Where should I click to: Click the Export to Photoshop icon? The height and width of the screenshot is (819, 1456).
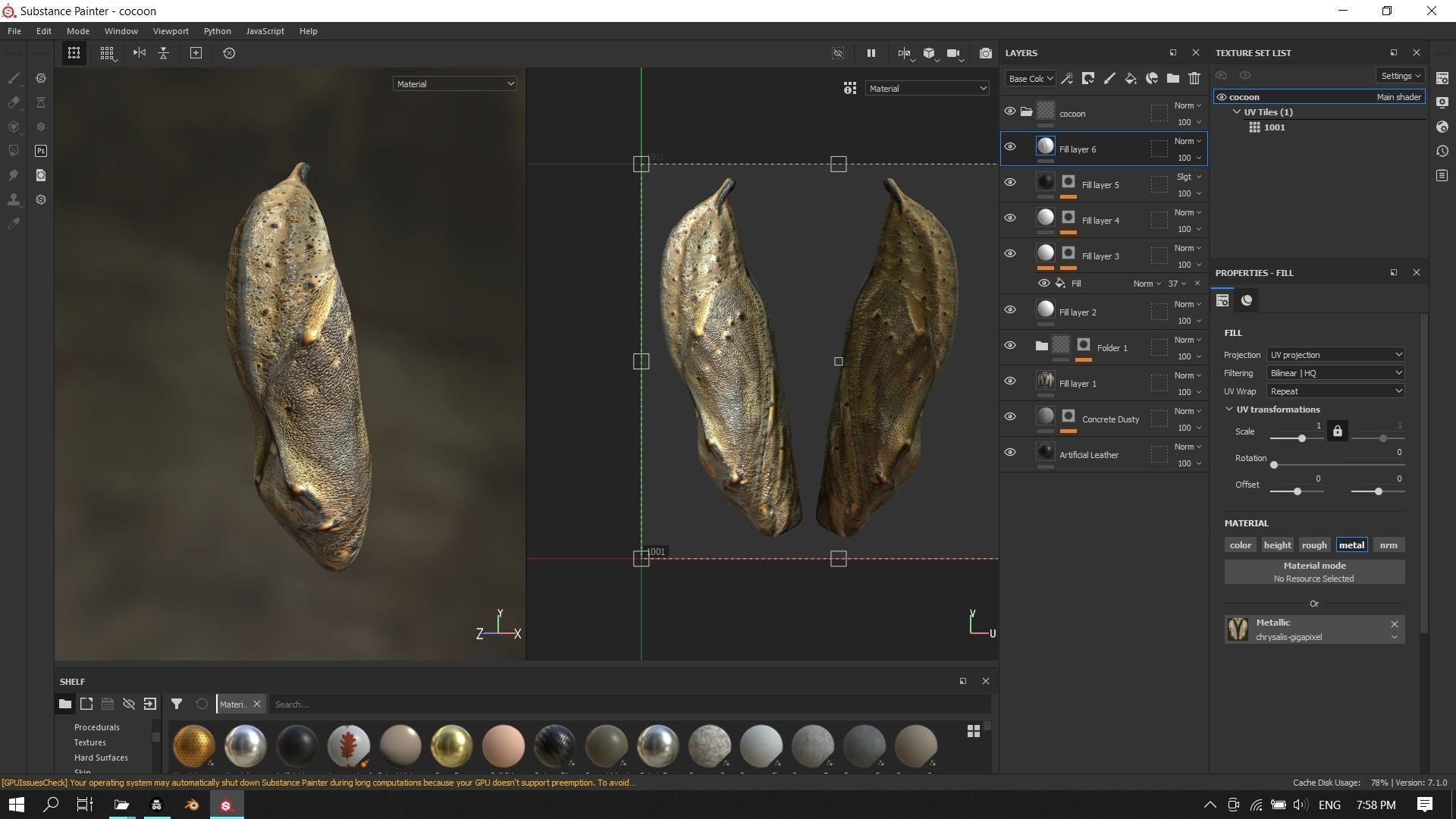[x=41, y=151]
